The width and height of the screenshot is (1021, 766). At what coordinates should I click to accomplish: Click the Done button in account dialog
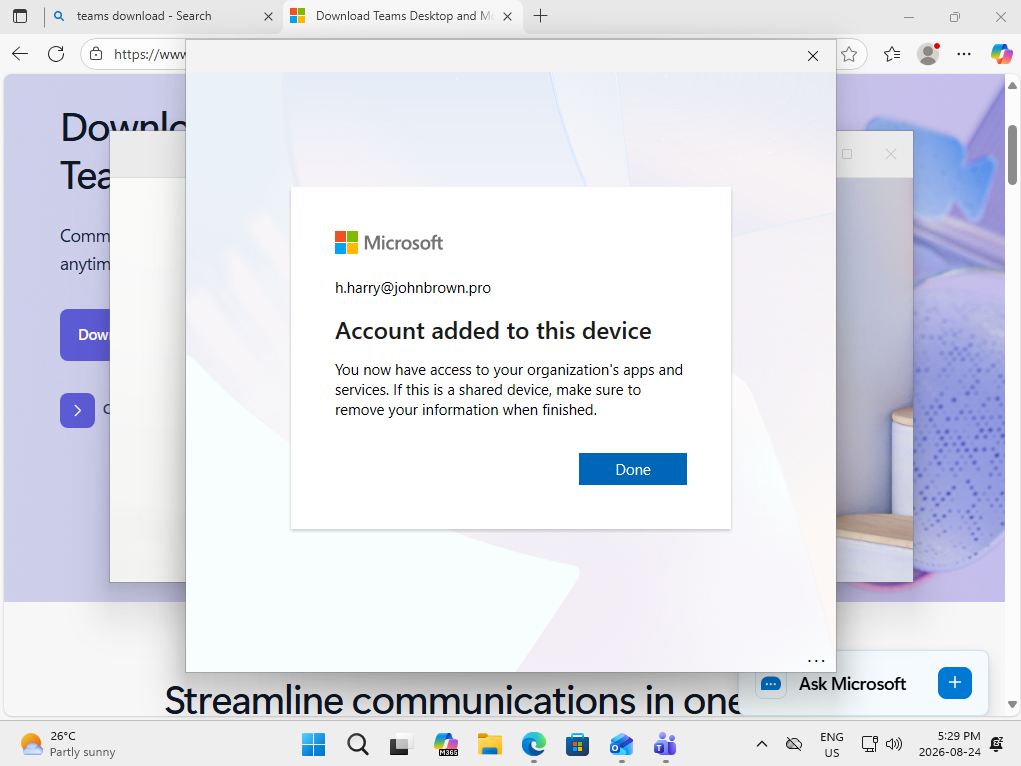(632, 469)
